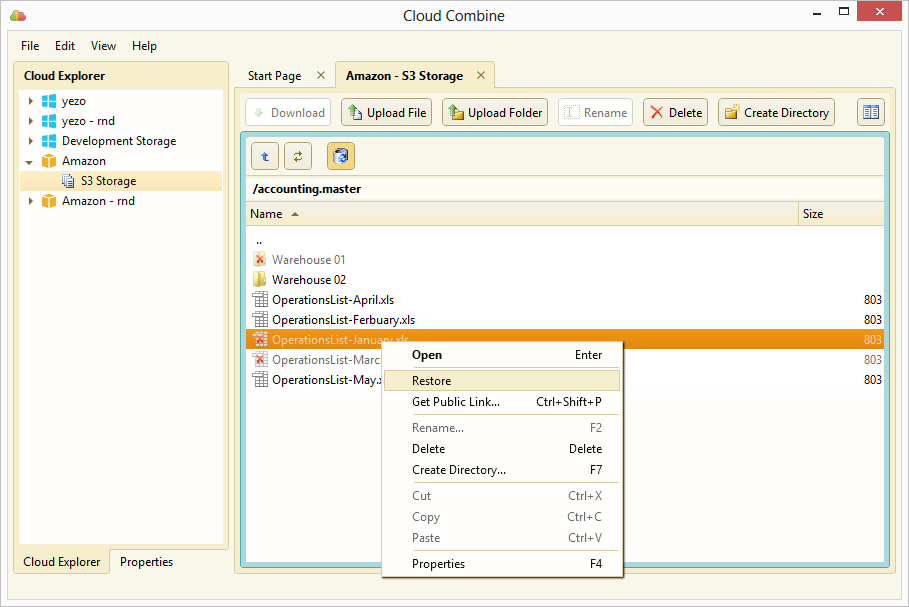909x607 pixels.
Task: Click the green refresh arrows icon
Action: pyautogui.click(x=298, y=157)
